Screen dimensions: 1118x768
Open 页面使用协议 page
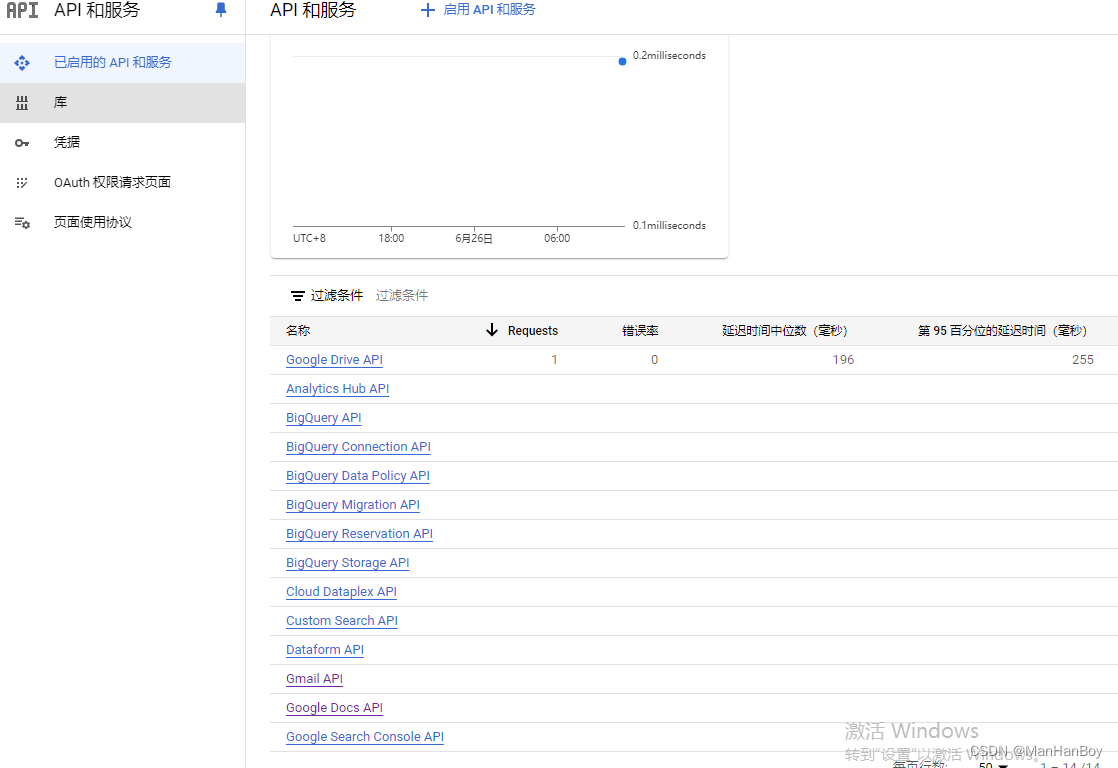click(x=123, y=222)
